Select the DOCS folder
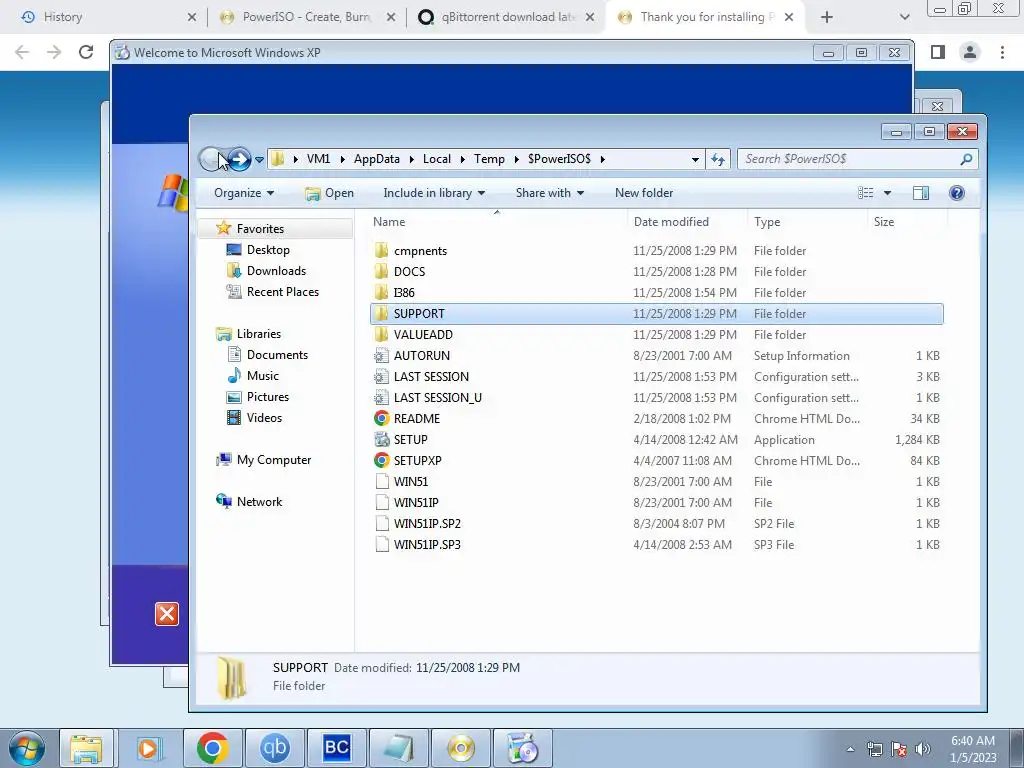The image size is (1024, 768). click(x=656, y=272)
